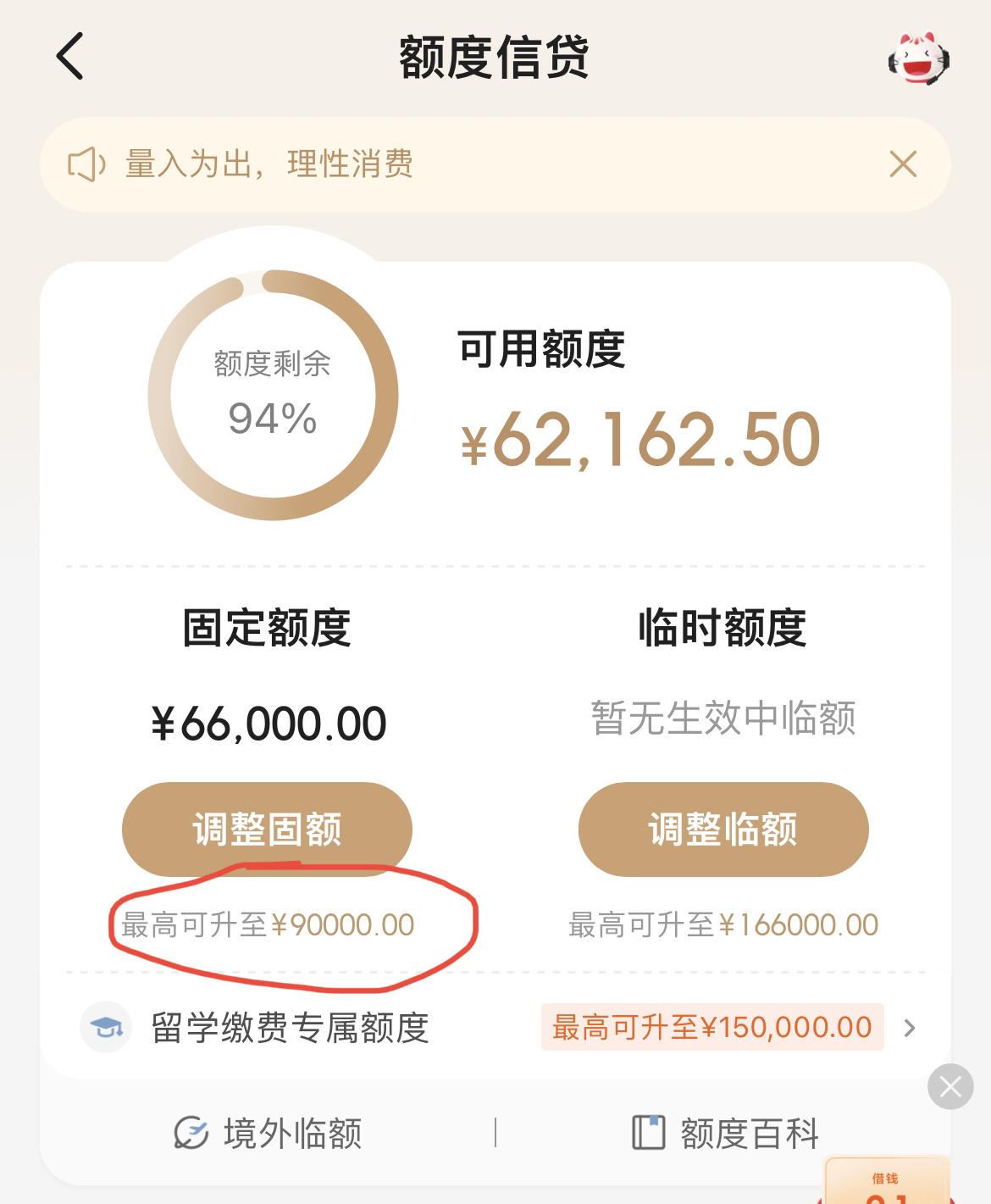This screenshot has height=1204, width=991.
Task: Close the floating gray X button
Action: [950, 1086]
